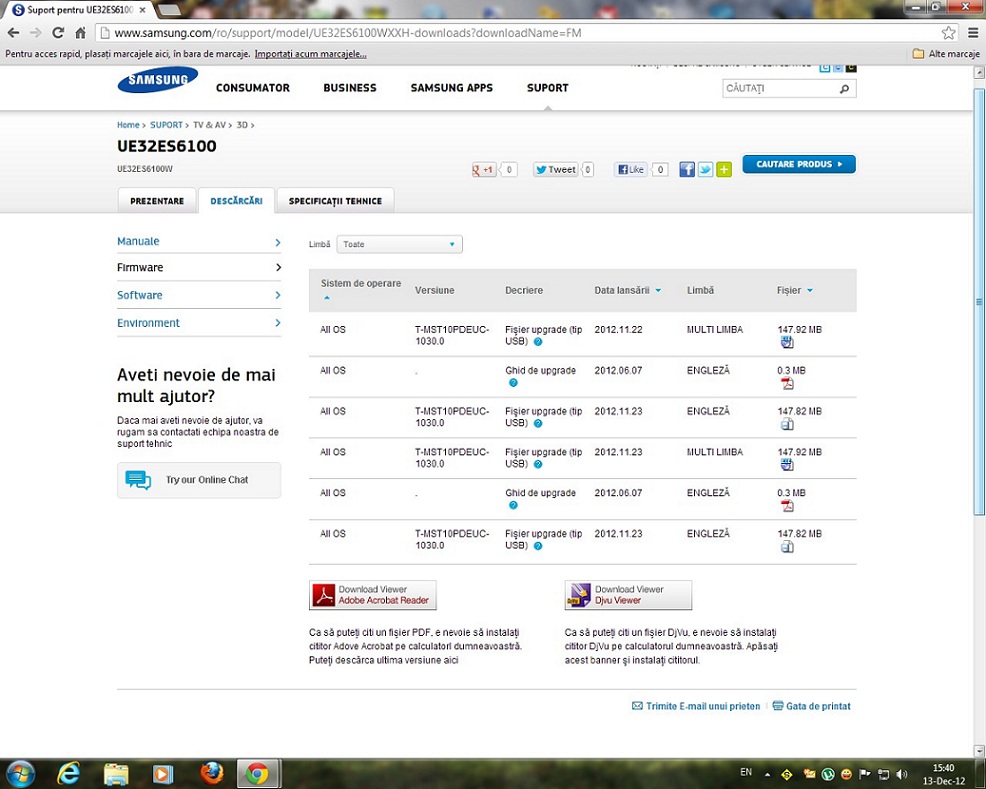Open Chrome's menu icon
The width and height of the screenshot is (986, 789).
973,33
